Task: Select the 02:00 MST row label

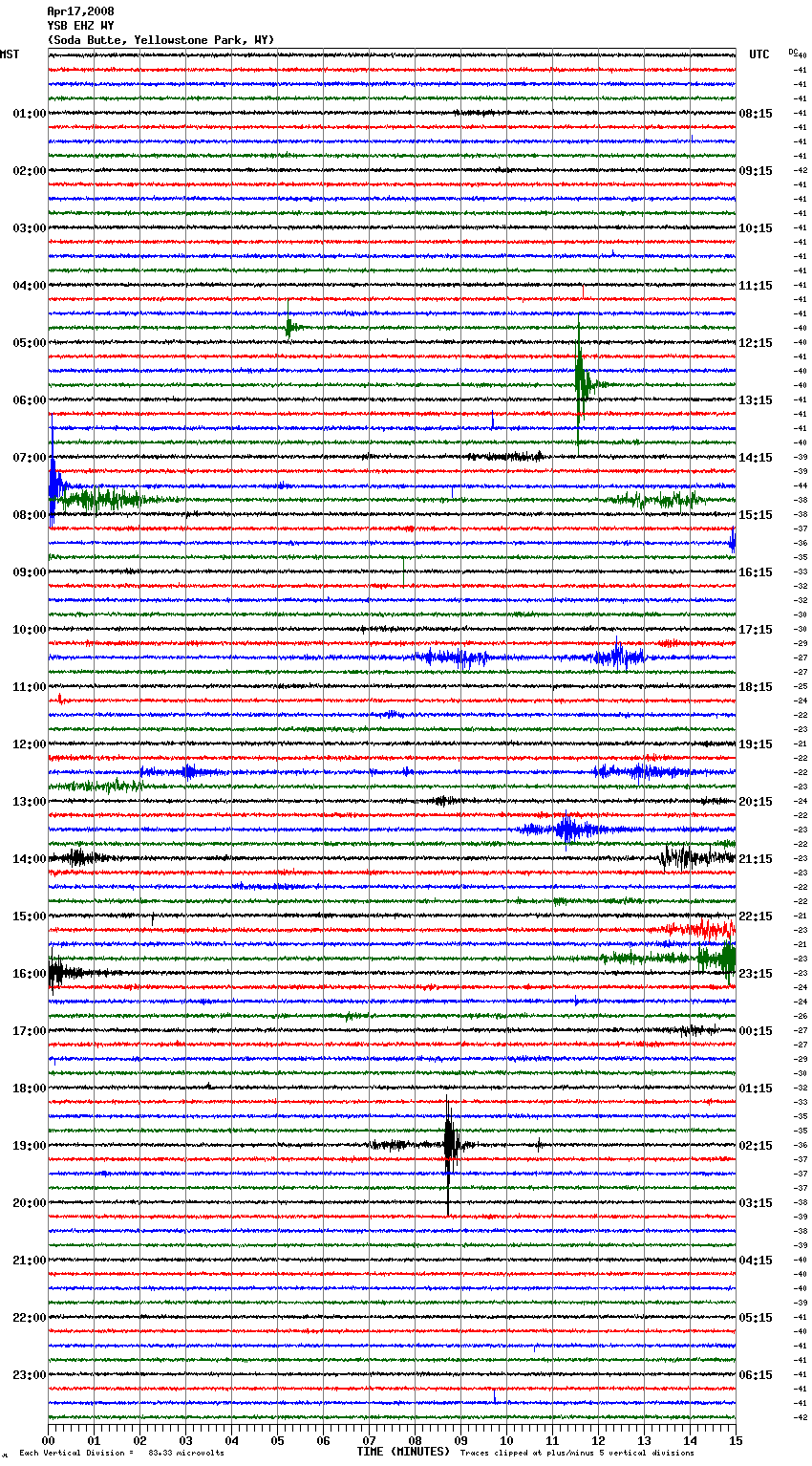Action: tap(30, 171)
